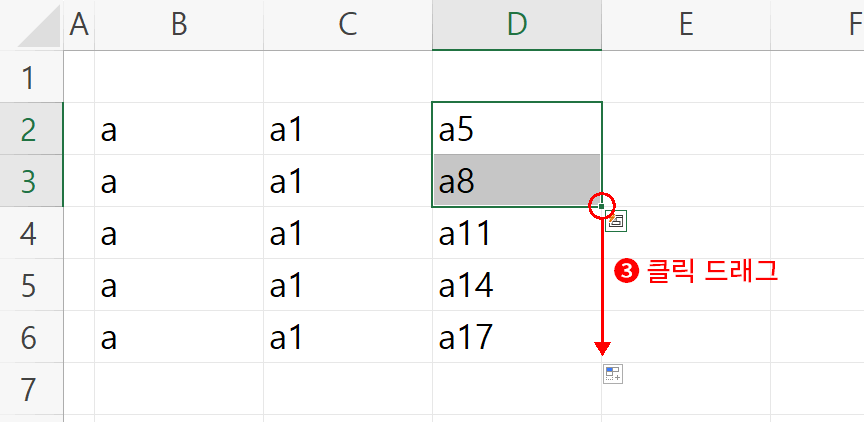
Task: Select column B header
Action: [x=179, y=25]
